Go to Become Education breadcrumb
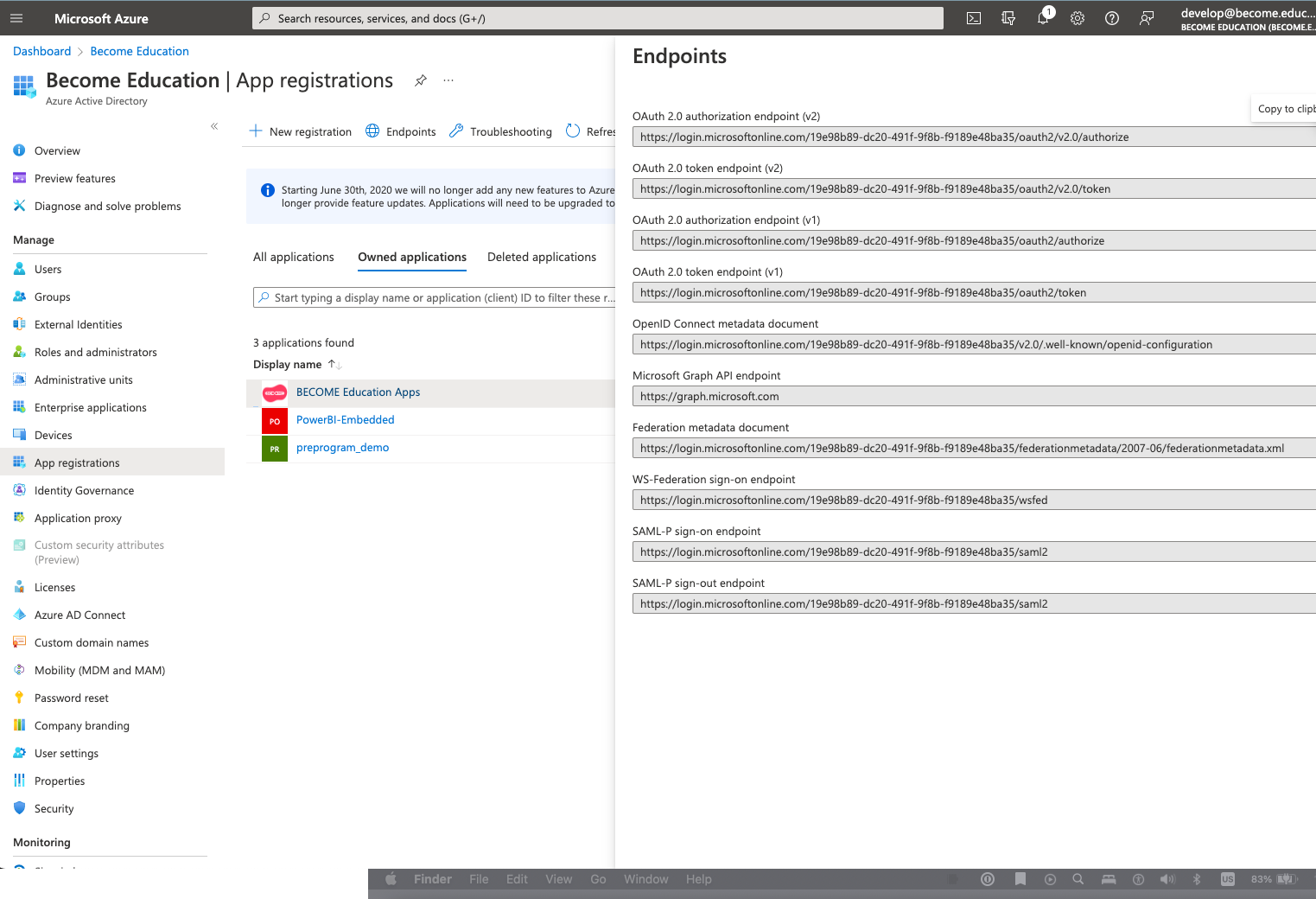 (139, 51)
